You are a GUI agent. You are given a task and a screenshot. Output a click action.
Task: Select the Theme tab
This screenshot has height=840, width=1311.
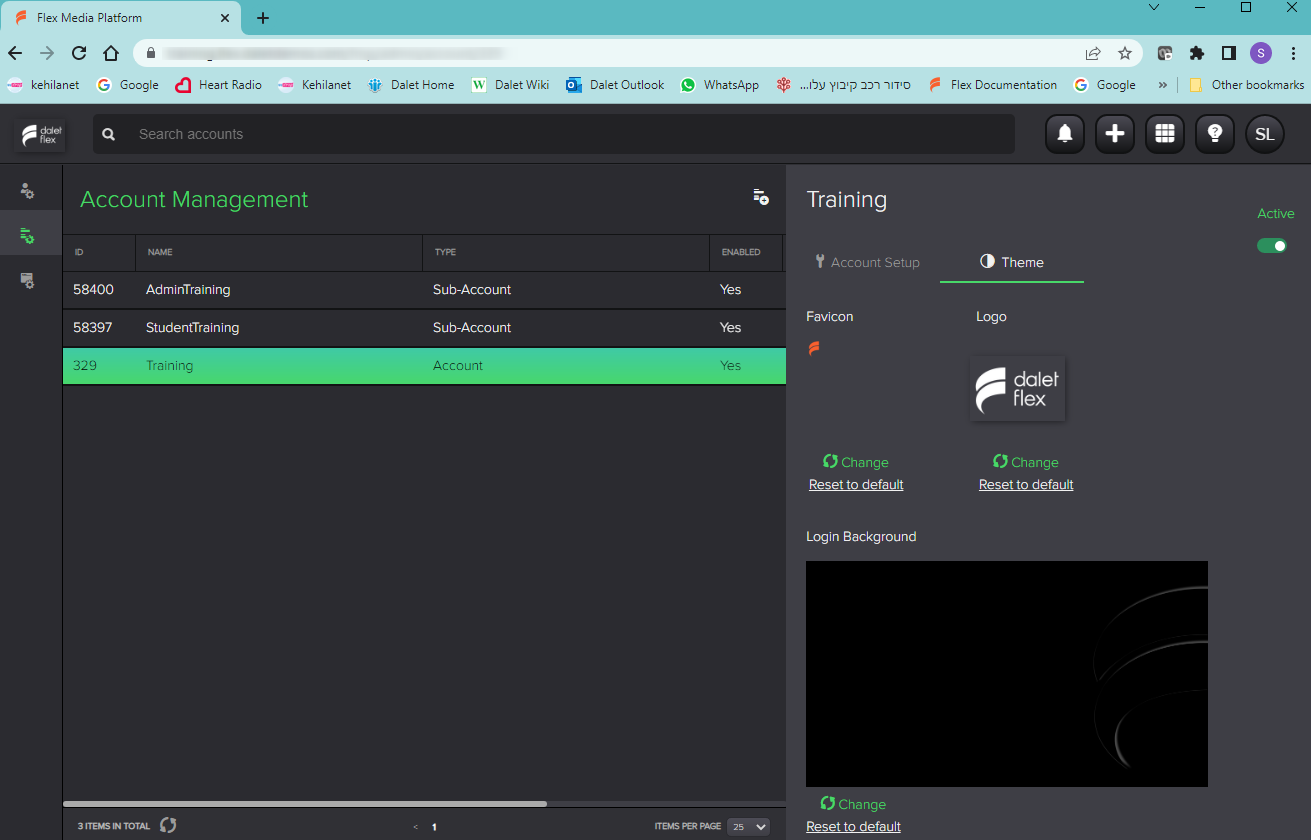pyautogui.click(x=1011, y=262)
